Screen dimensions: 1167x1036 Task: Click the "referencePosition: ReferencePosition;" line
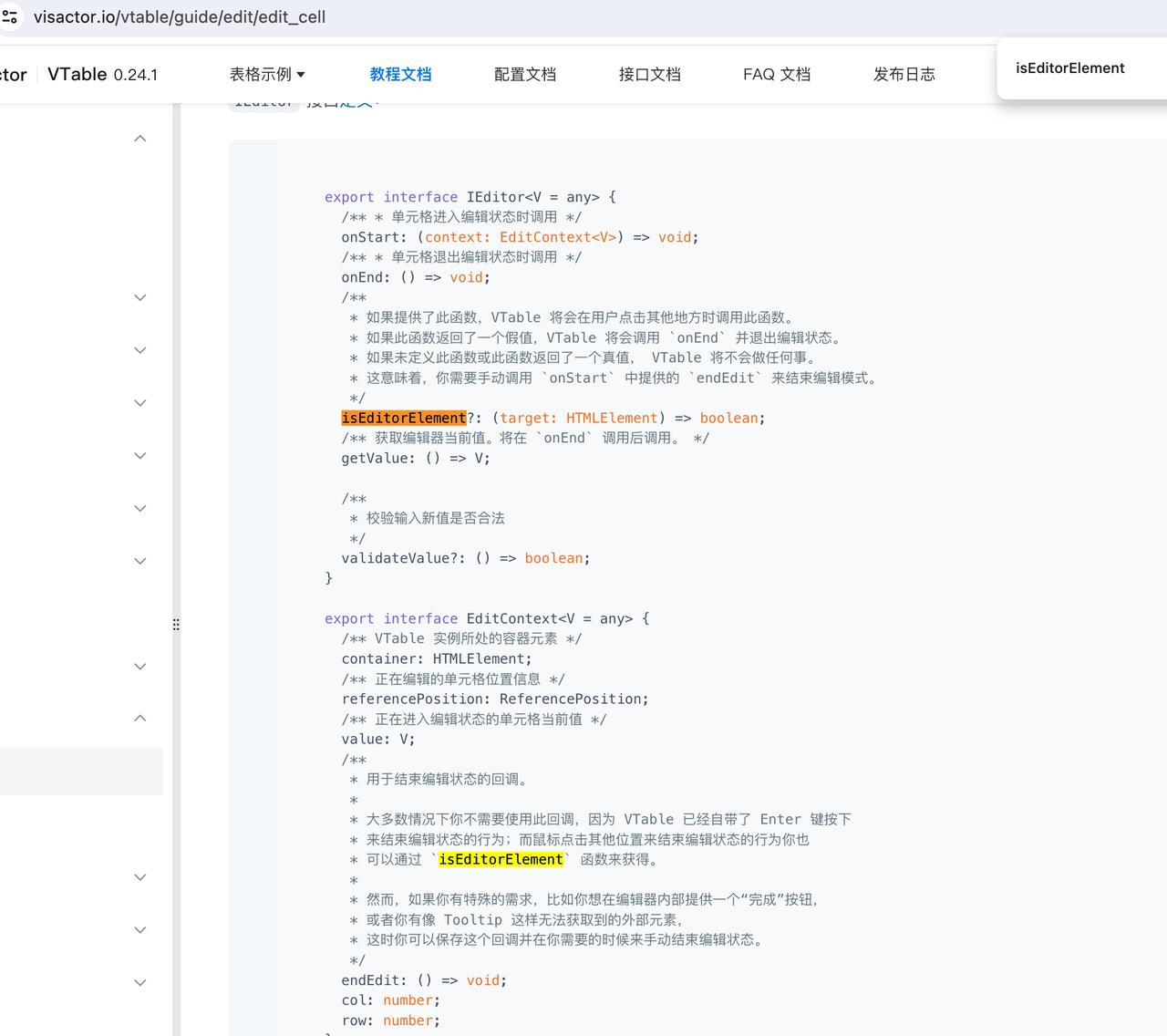(495, 699)
